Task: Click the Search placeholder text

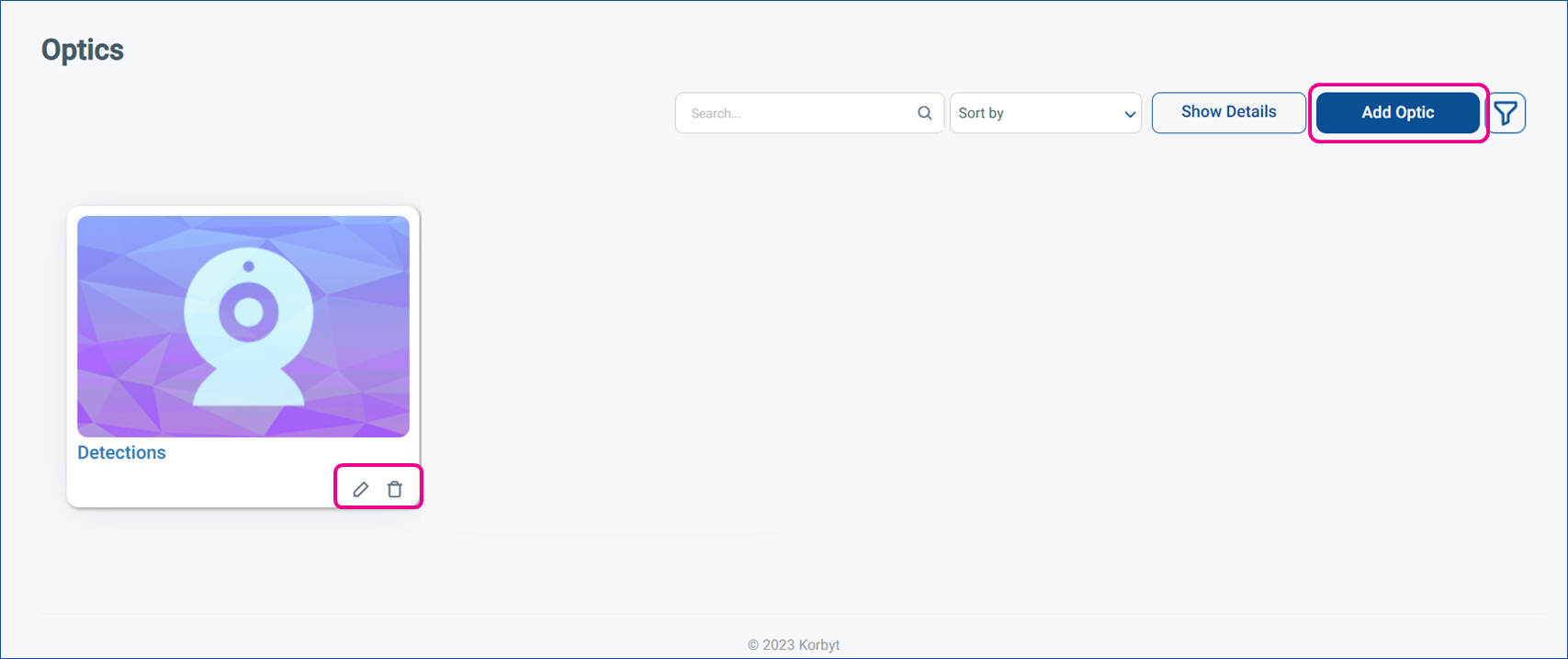Action: point(716,114)
